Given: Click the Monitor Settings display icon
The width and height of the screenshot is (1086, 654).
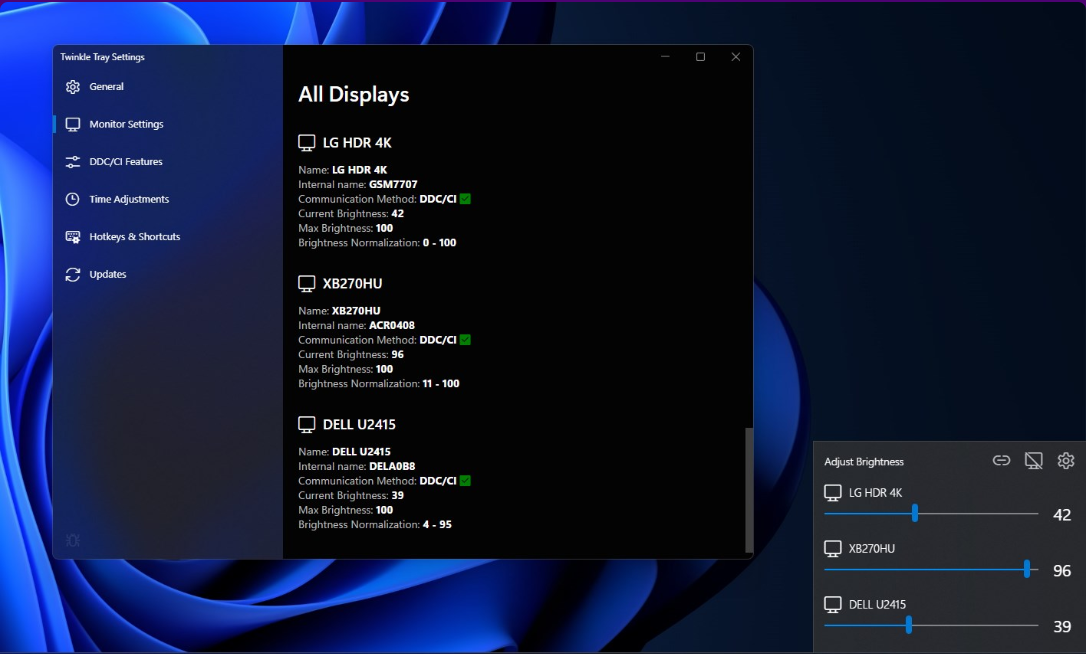Looking at the screenshot, I should (x=73, y=124).
